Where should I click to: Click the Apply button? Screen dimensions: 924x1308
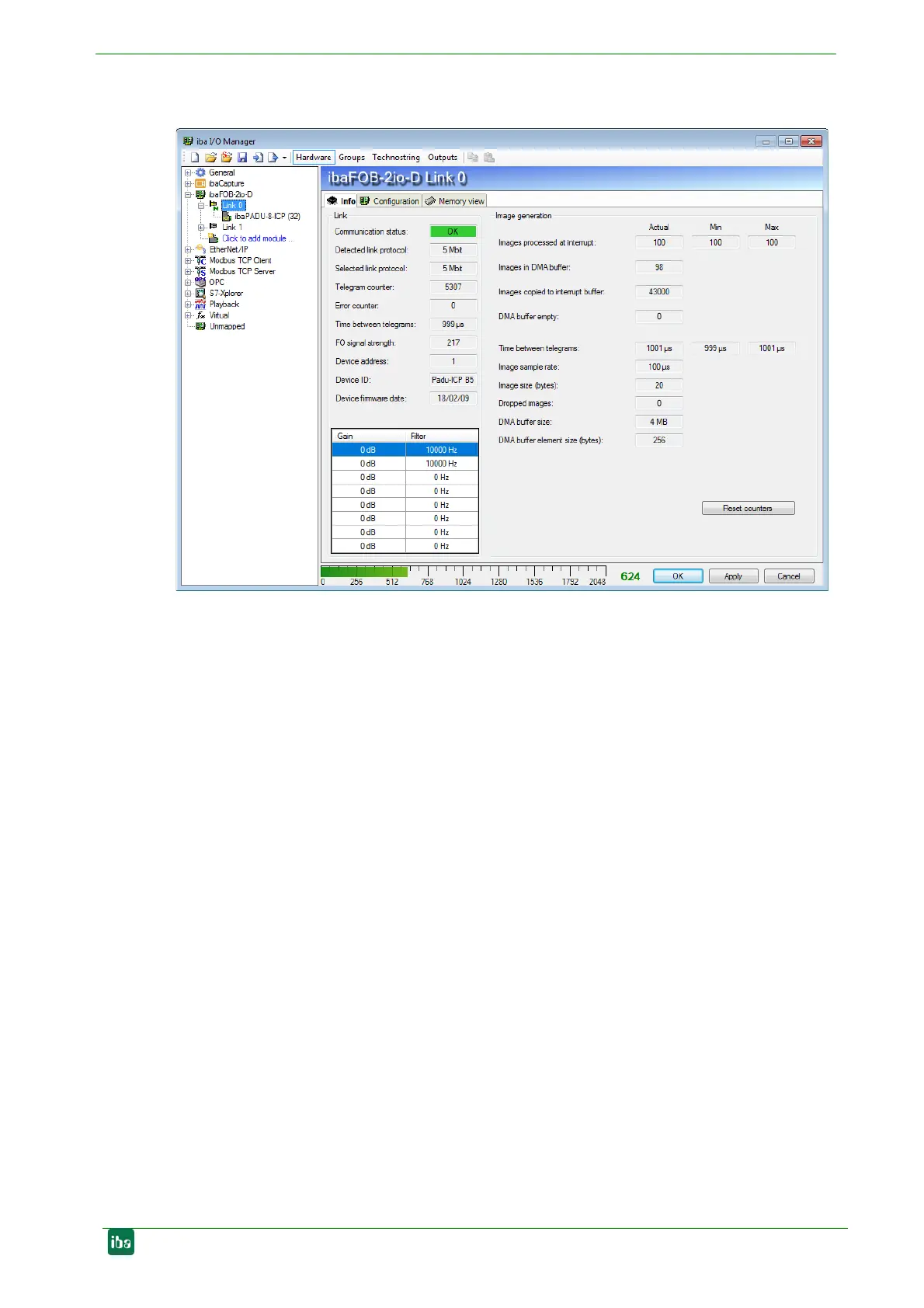coord(733,576)
